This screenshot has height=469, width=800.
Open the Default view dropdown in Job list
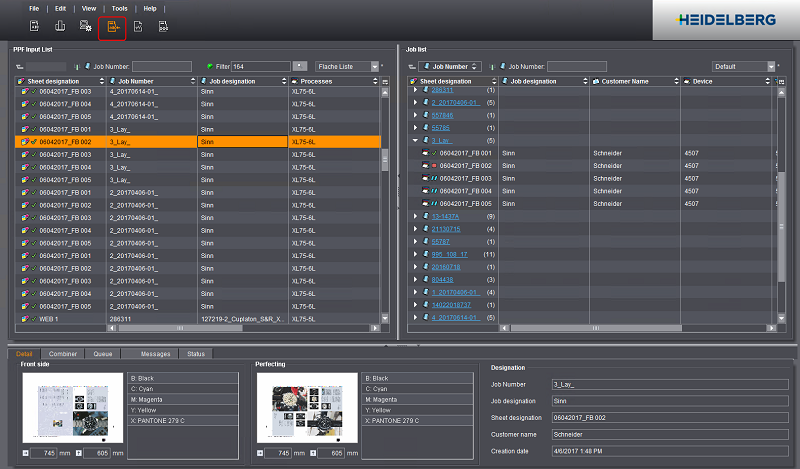[744, 67]
